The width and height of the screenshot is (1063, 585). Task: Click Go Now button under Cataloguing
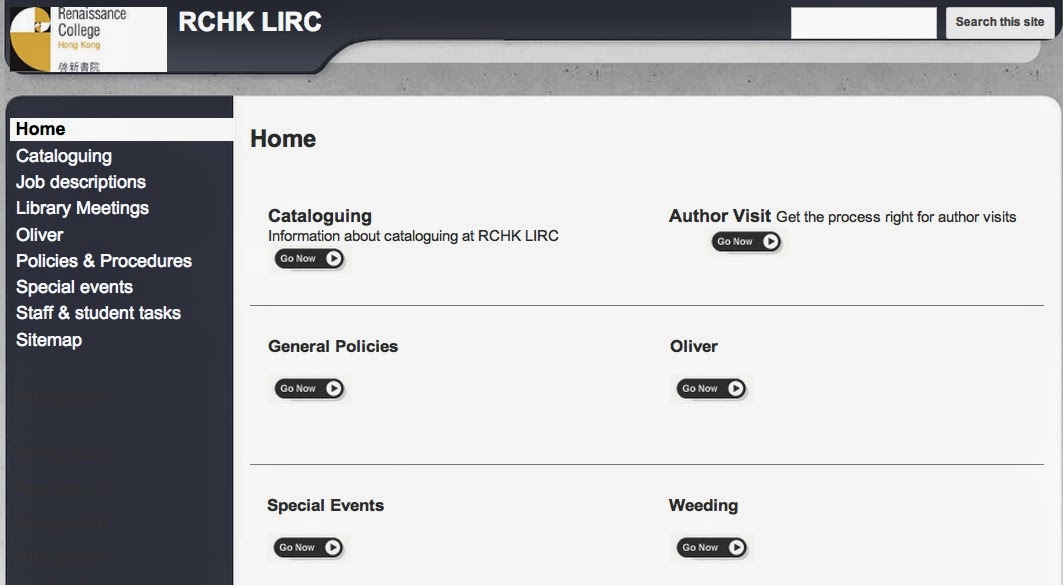pyautogui.click(x=309, y=258)
